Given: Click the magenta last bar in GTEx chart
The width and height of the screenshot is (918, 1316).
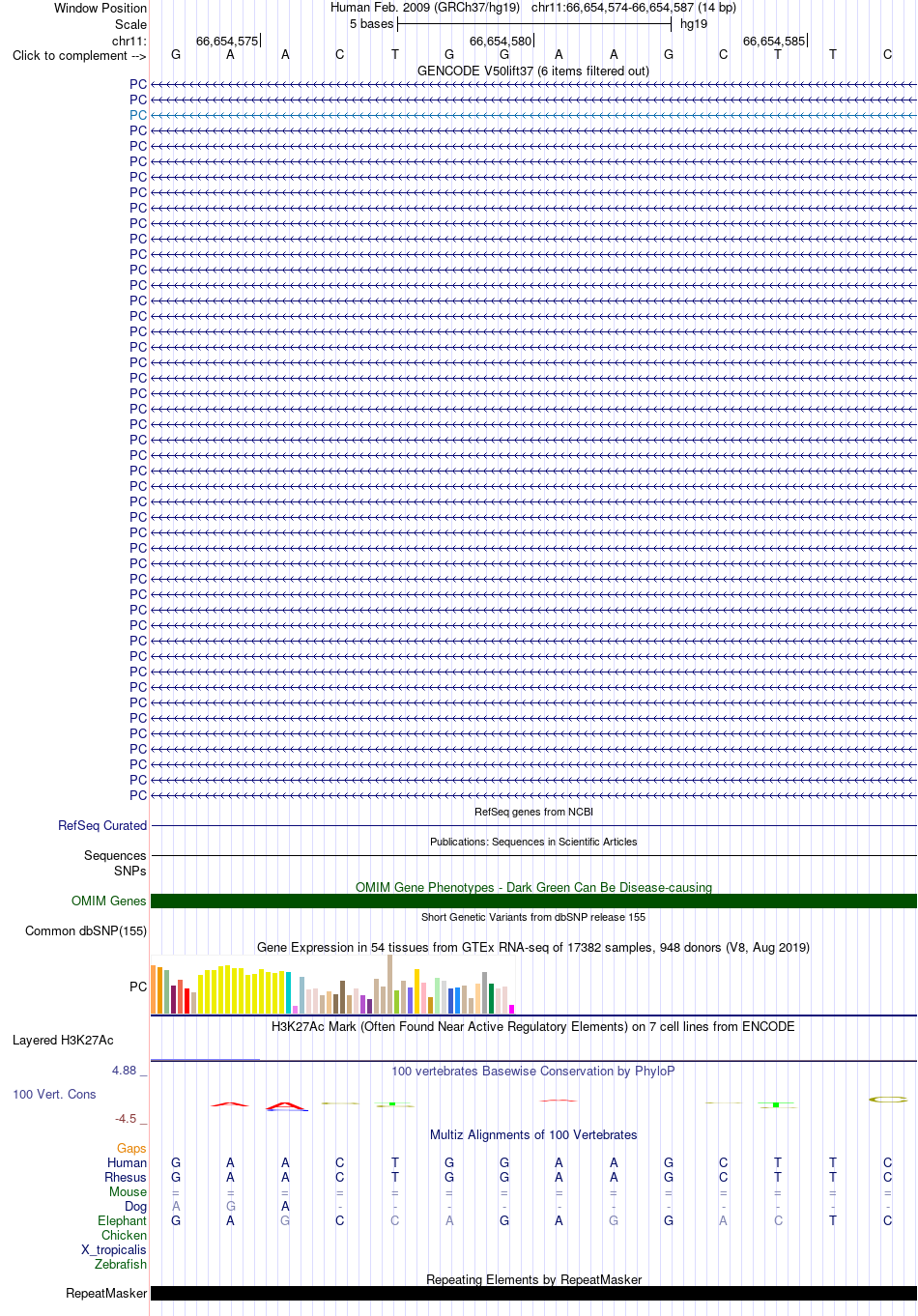Looking at the screenshot, I should (x=511, y=1009).
